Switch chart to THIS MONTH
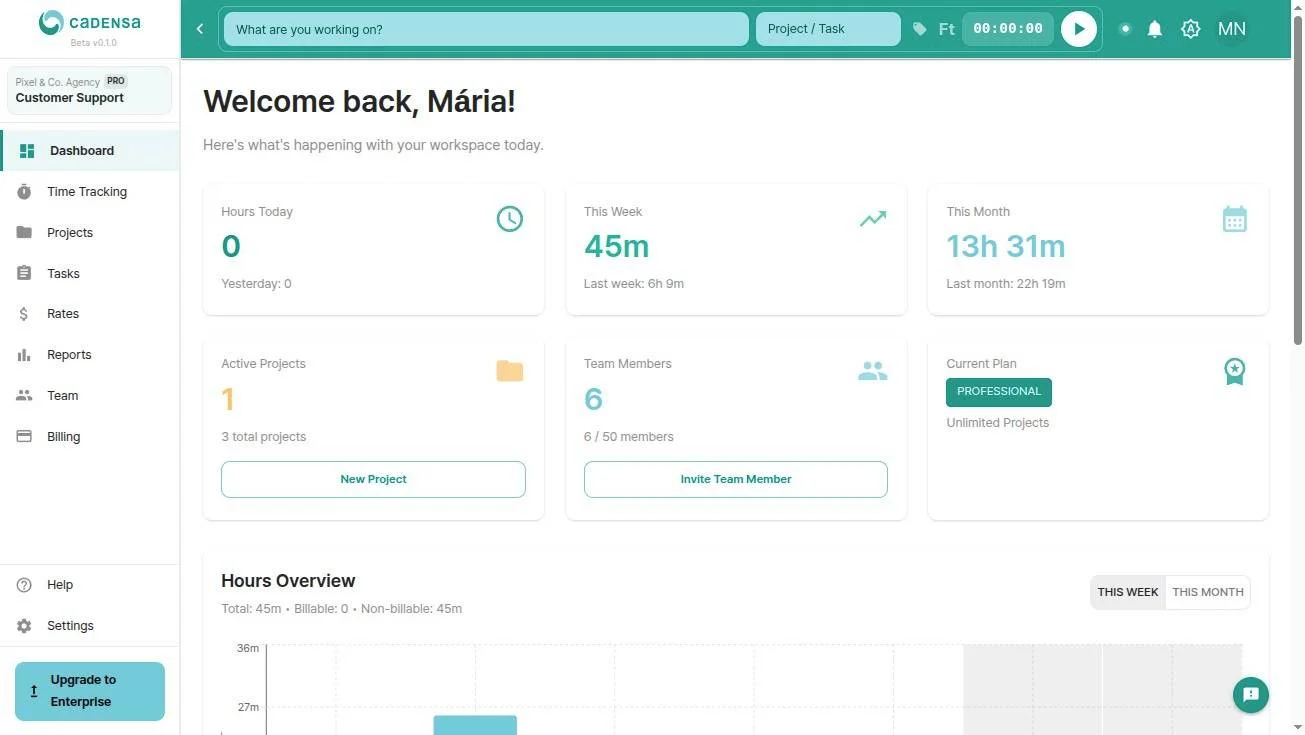 (1208, 592)
